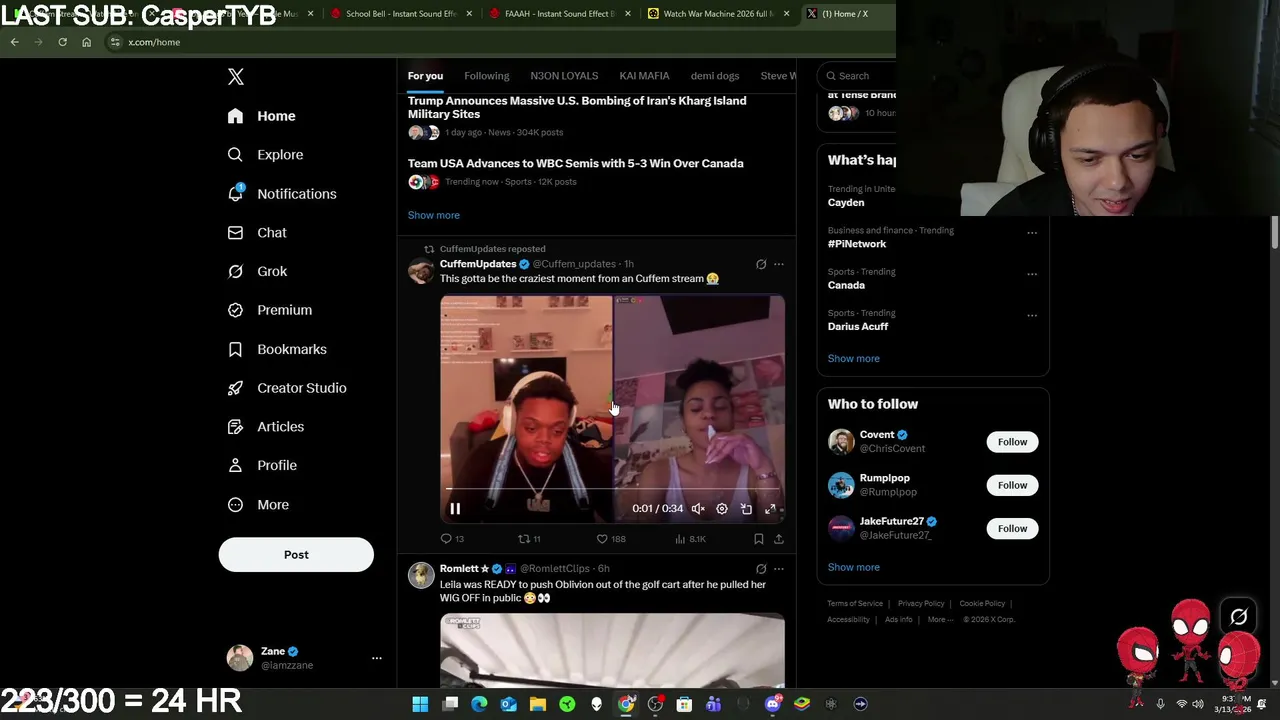Expand the footer More menu
The width and height of the screenshot is (1280, 720).
pos(940,620)
